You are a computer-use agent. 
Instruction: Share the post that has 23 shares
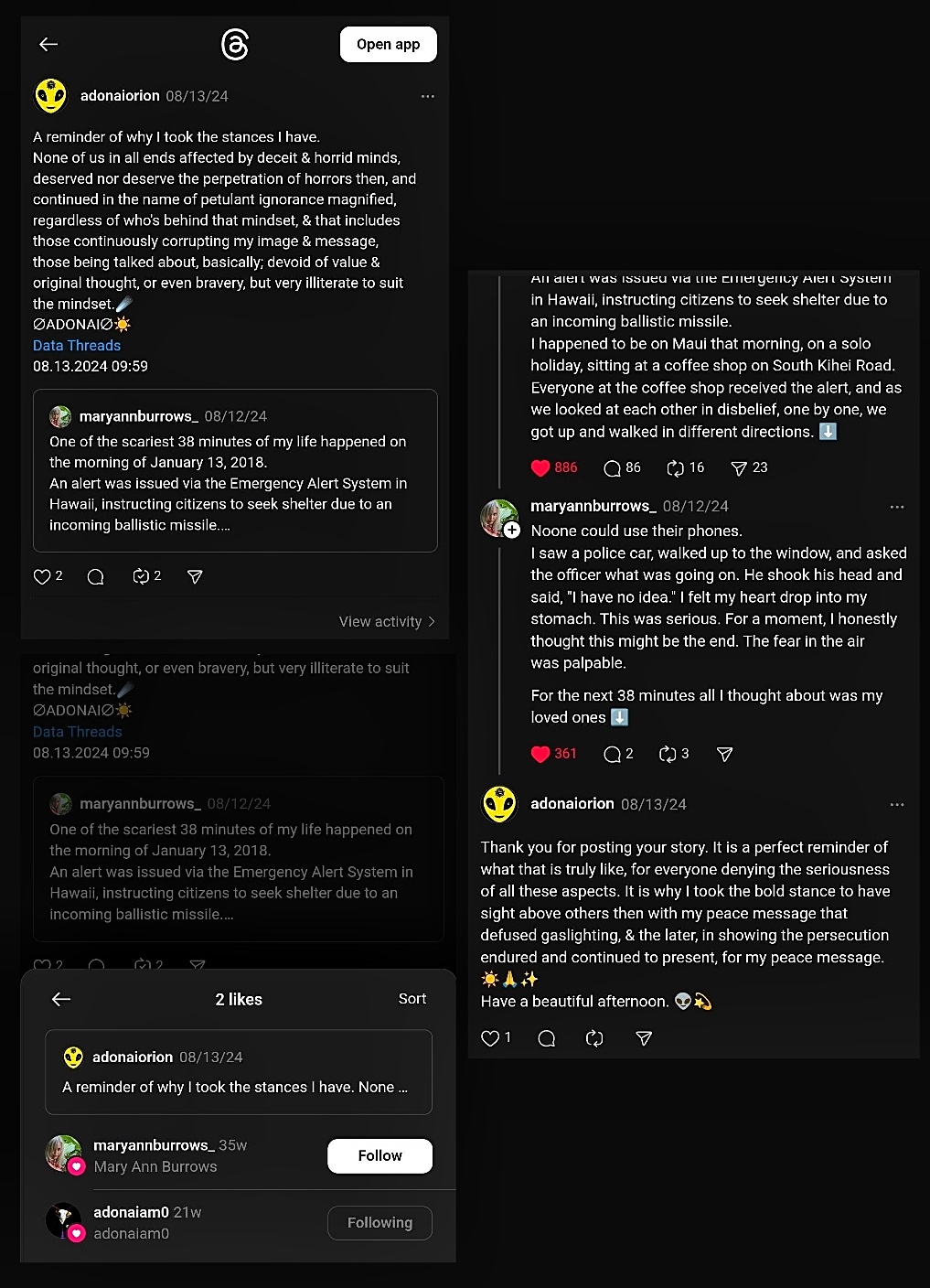point(739,468)
